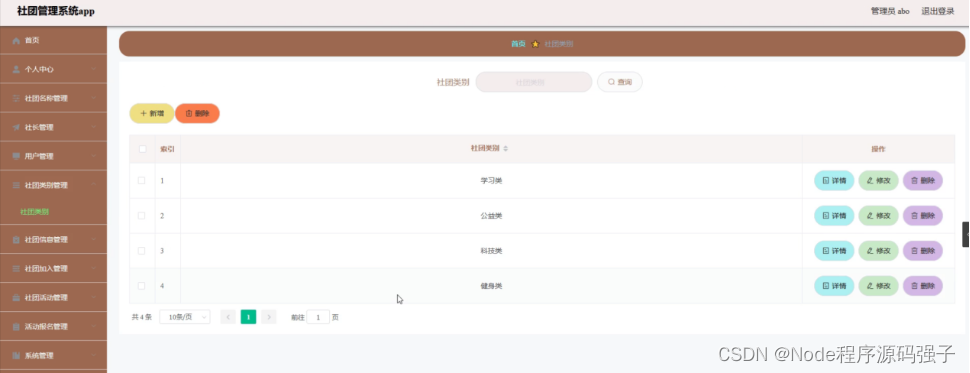Click the 详情 details icon in the 健身类 row
The image size is (970, 373).
[825, 286]
